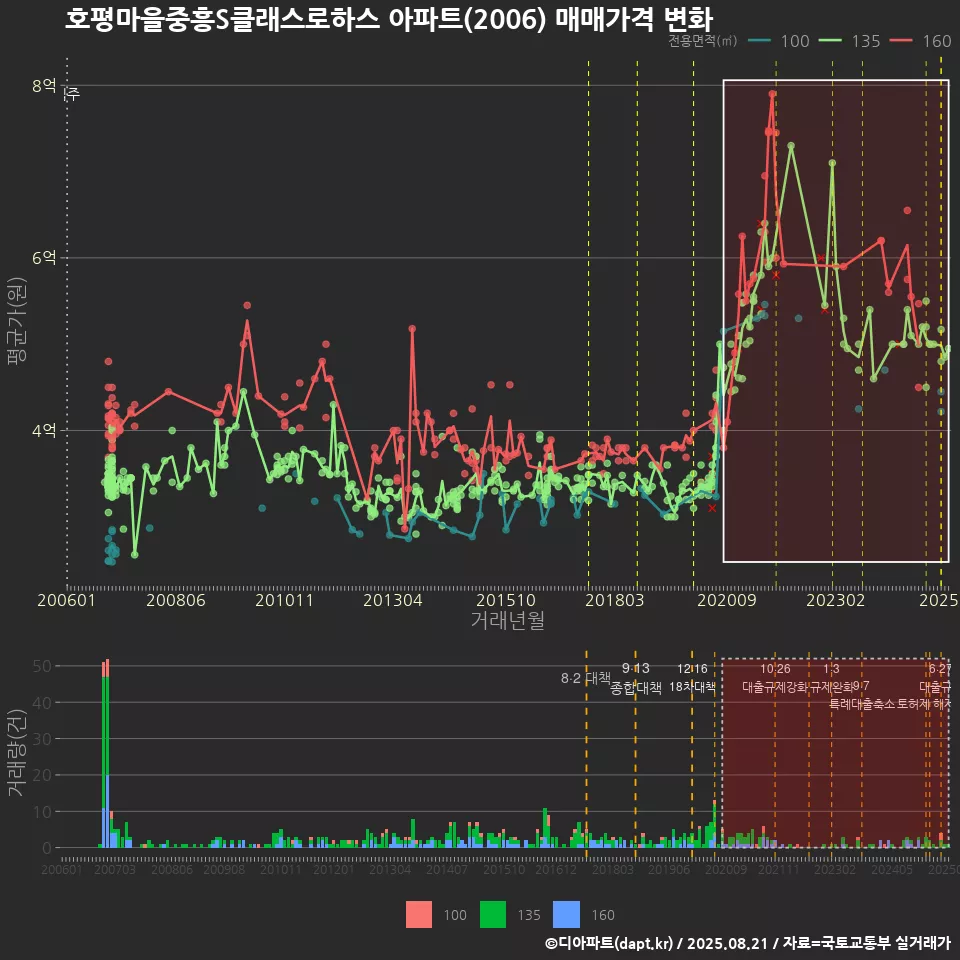Viewport: 960px width, 960px height.
Task: Click the 12·16 18차대책 policy annotation
Action: point(692,678)
